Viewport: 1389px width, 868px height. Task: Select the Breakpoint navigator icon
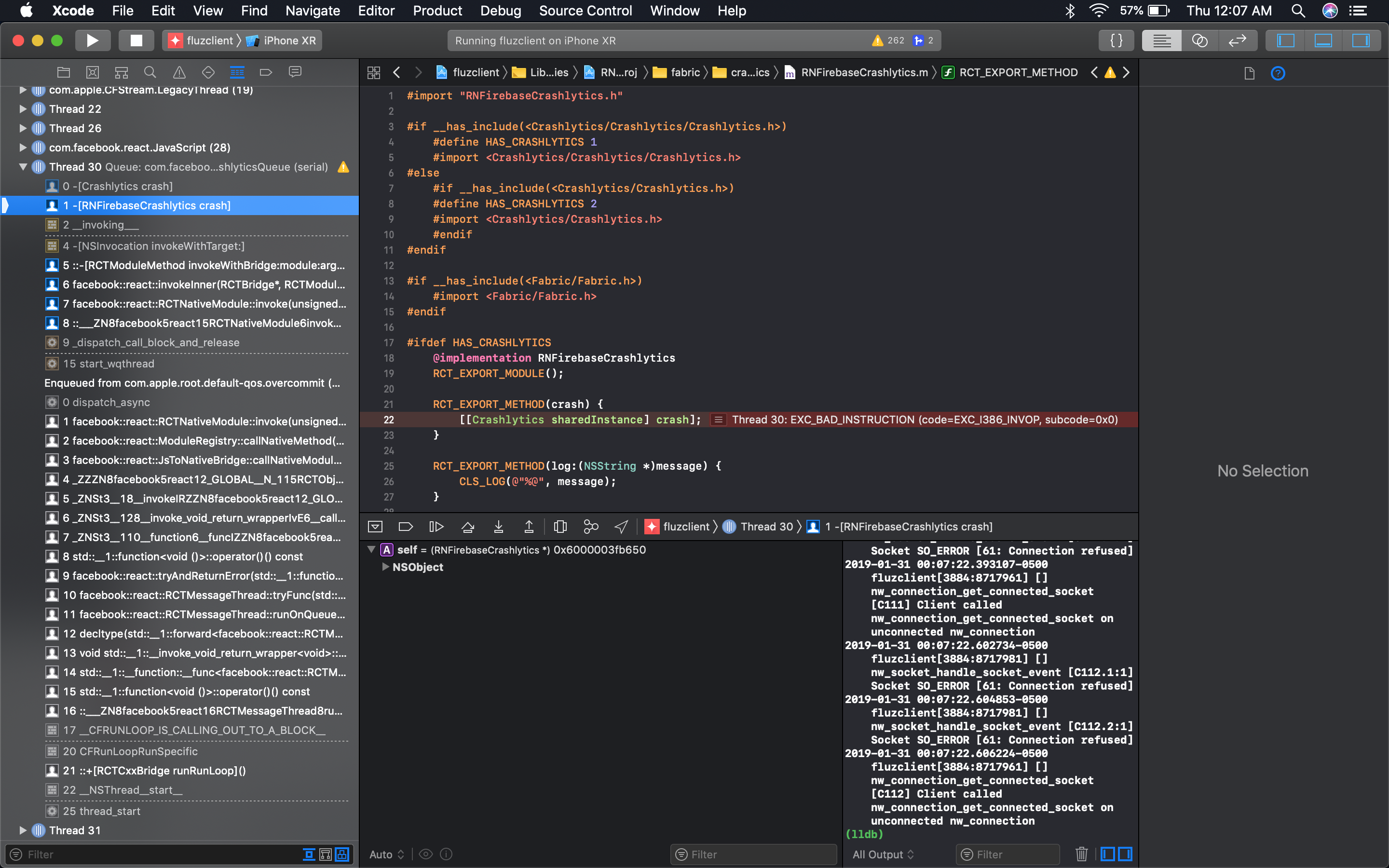click(x=265, y=72)
